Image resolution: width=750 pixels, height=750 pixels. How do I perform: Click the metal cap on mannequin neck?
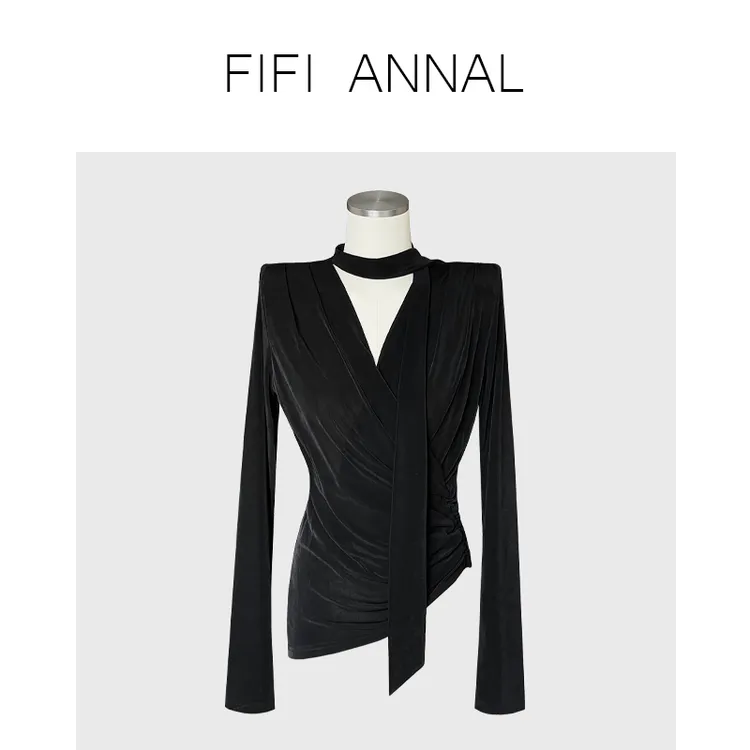[x=378, y=203]
